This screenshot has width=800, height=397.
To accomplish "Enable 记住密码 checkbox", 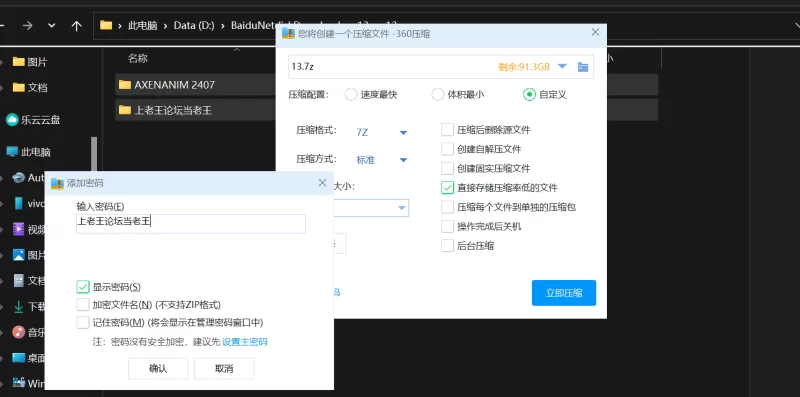I will 83,322.
